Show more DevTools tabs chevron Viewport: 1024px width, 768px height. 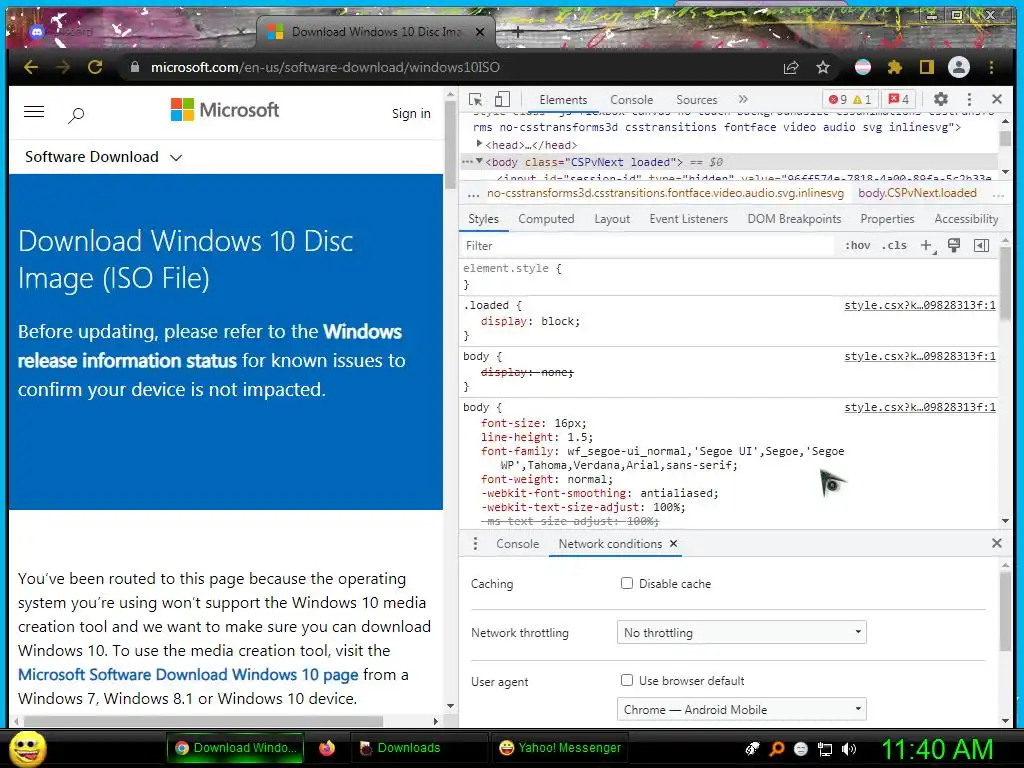point(743,99)
